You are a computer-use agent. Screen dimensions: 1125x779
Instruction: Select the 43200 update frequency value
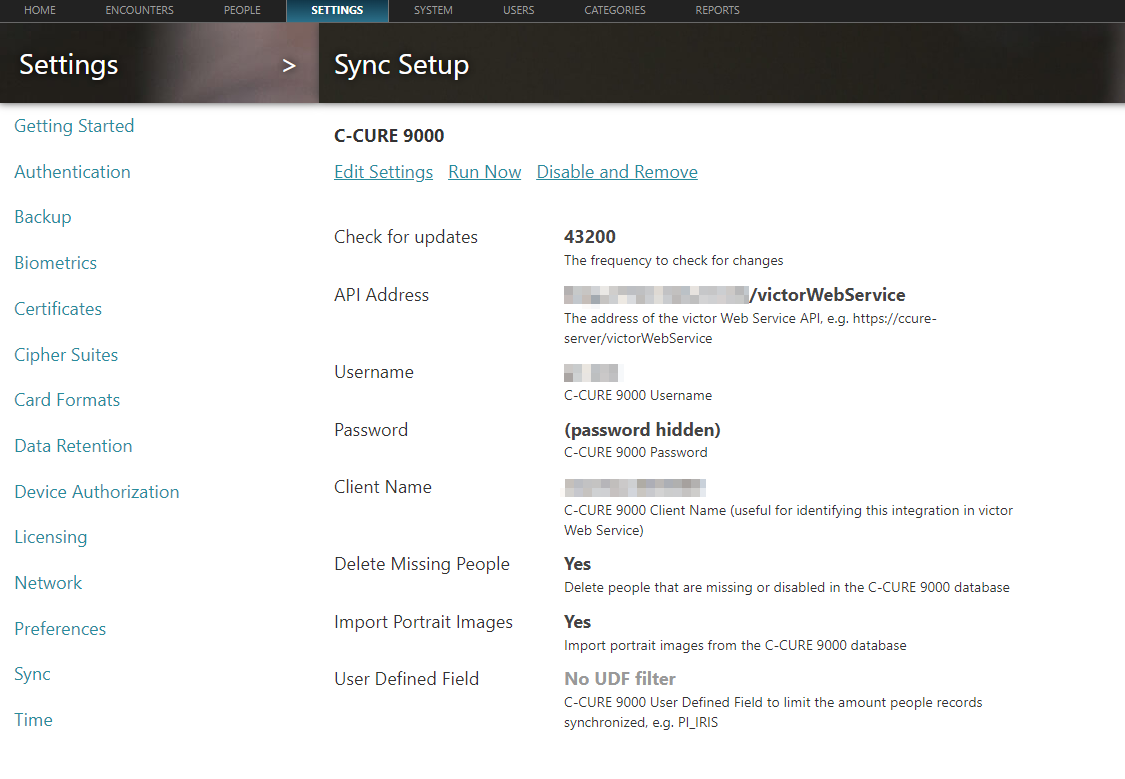590,237
